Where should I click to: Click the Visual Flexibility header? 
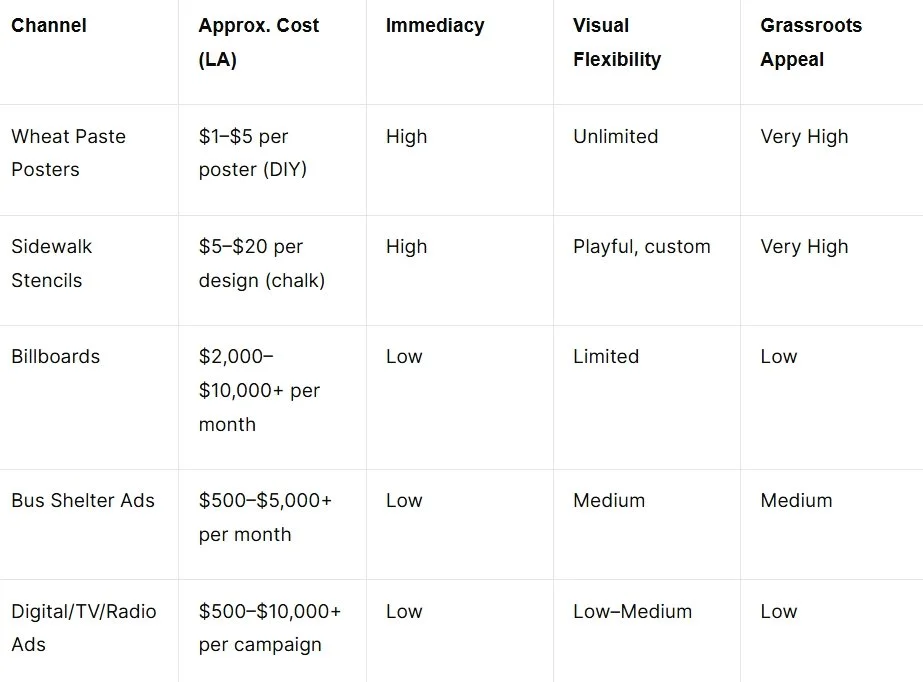[x=616, y=42]
